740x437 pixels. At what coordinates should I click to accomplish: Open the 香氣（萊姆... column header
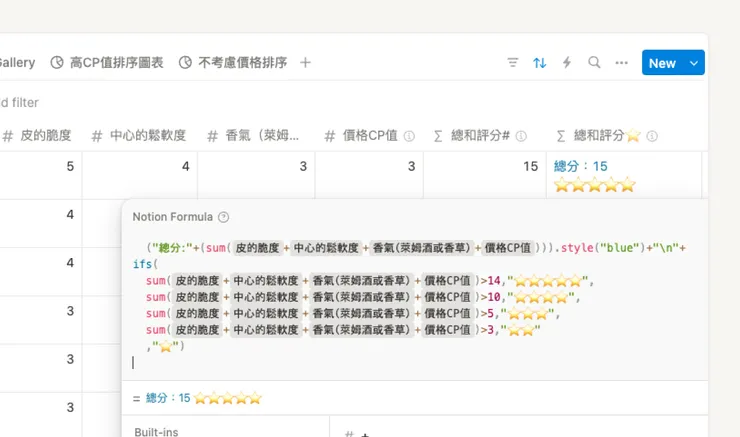pos(253,136)
